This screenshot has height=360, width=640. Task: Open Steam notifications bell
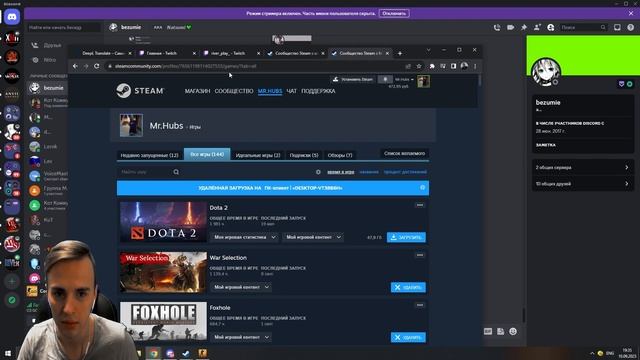(385, 79)
